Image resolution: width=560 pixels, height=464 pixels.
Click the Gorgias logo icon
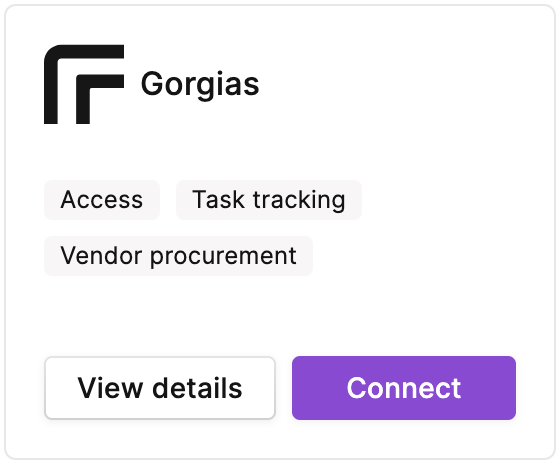tap(84, 84)
